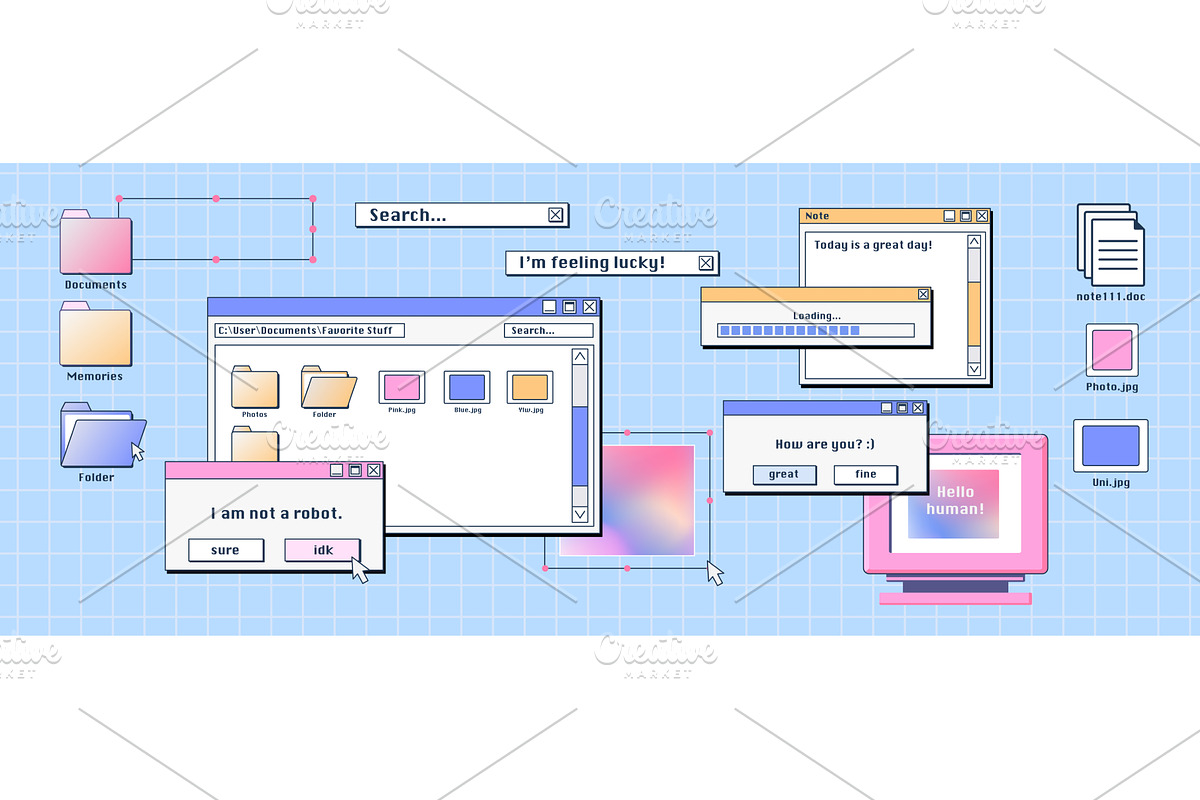Choose the "fine" button
Screen dimensions: 1200x800
point(866,475)
